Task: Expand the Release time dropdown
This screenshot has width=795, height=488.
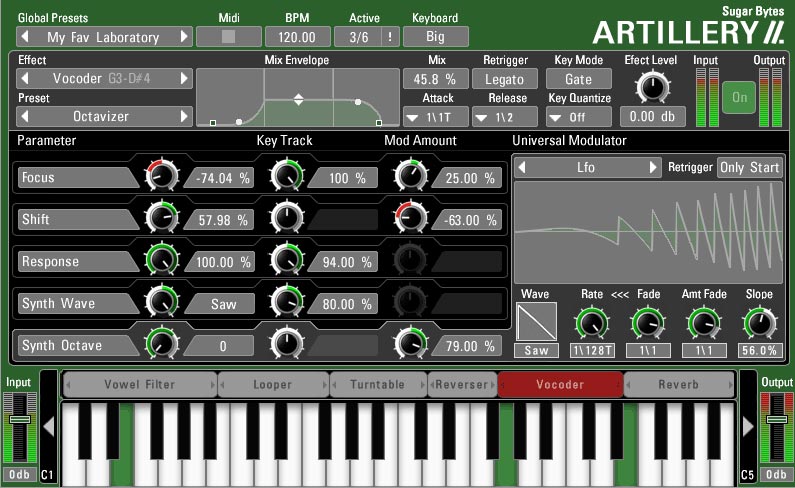Action: pos(505,116)
